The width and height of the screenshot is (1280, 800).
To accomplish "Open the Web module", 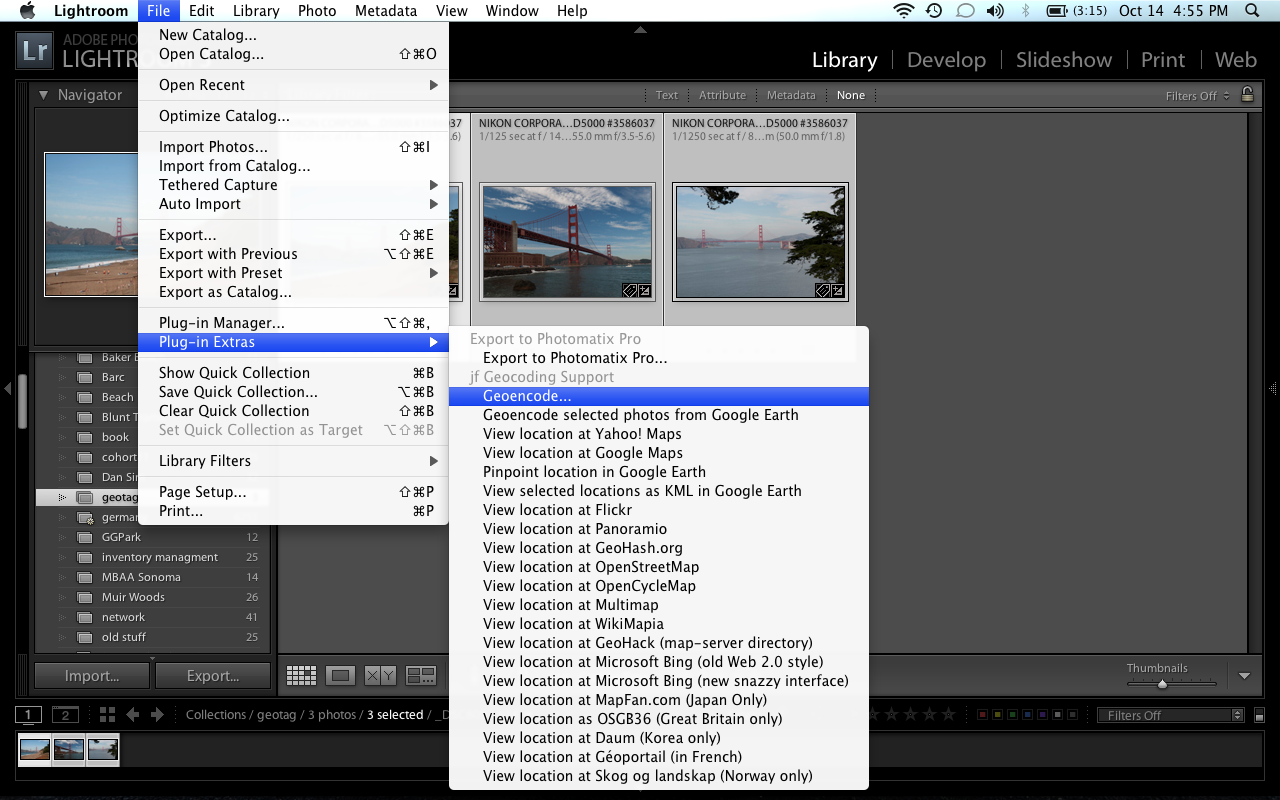I will pos(1235,60).
